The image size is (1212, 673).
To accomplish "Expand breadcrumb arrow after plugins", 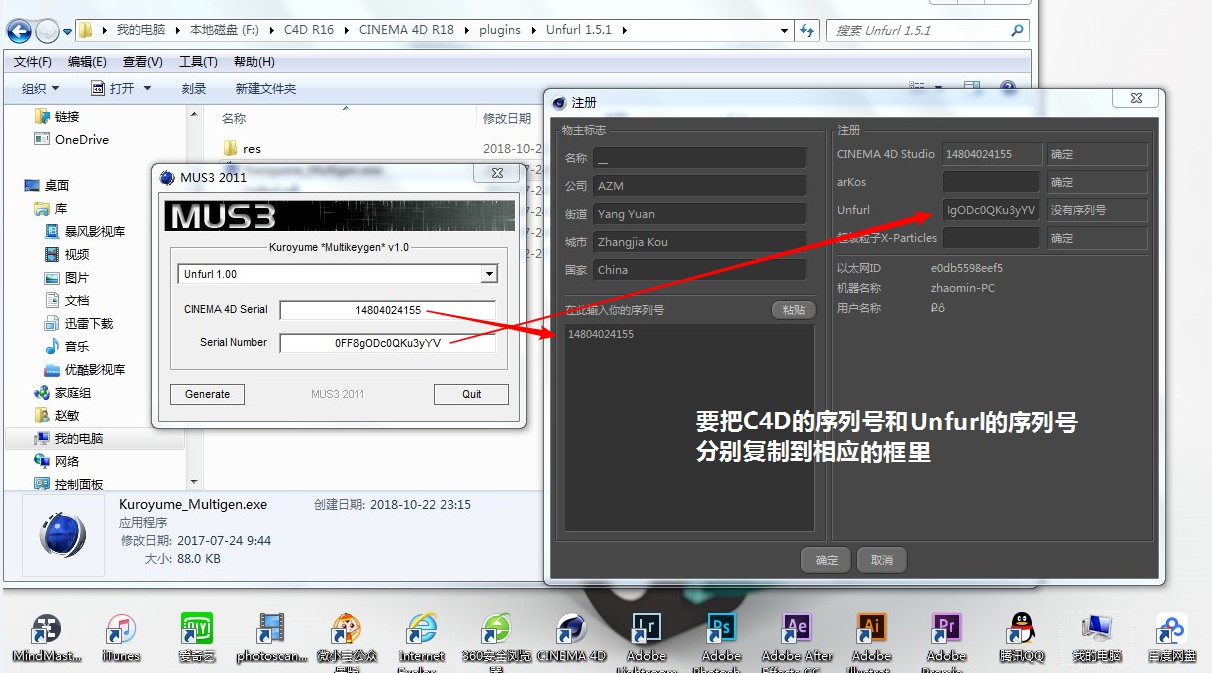I will [532, 30].
